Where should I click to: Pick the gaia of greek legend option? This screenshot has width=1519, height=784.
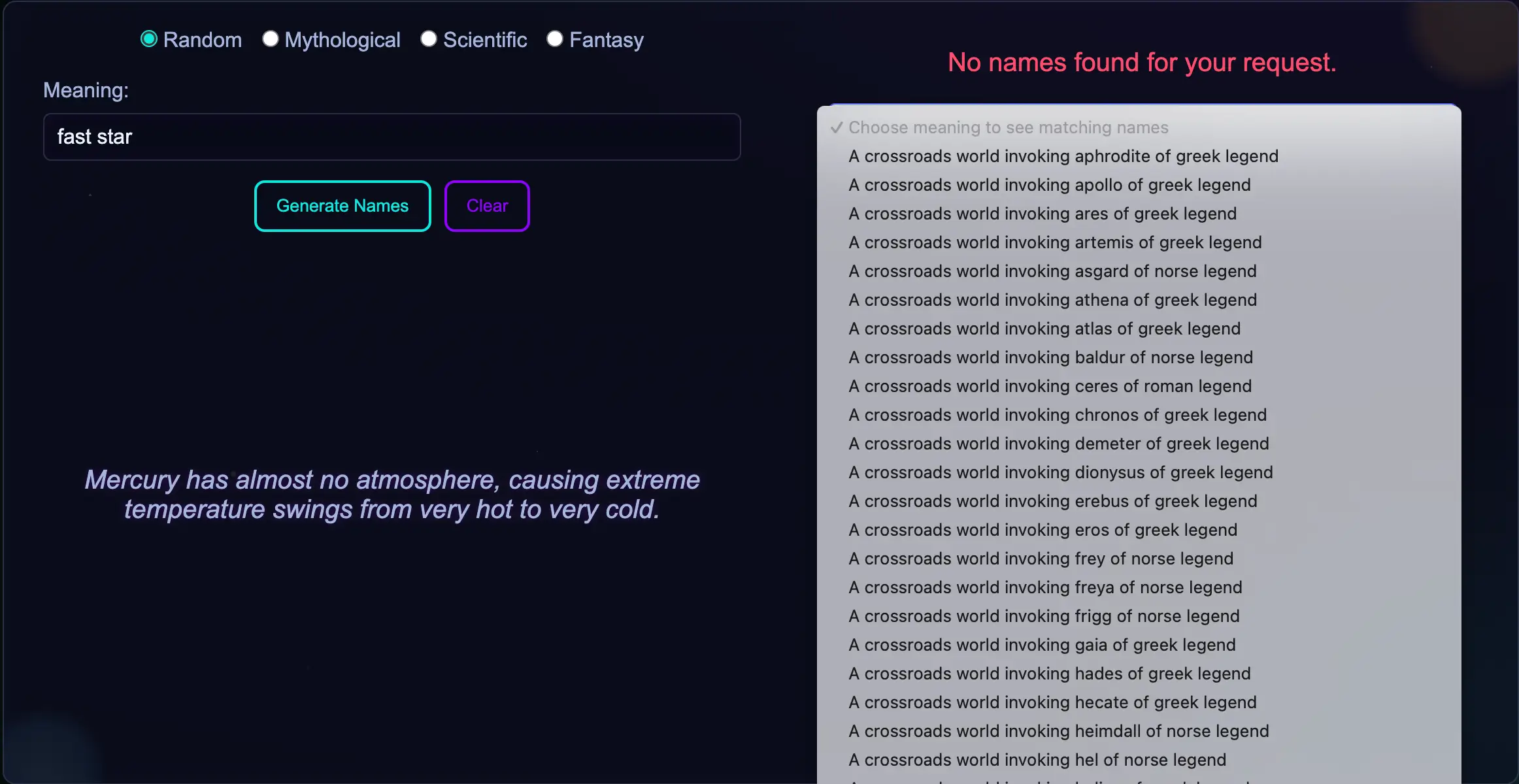(x=1041, y=645)
